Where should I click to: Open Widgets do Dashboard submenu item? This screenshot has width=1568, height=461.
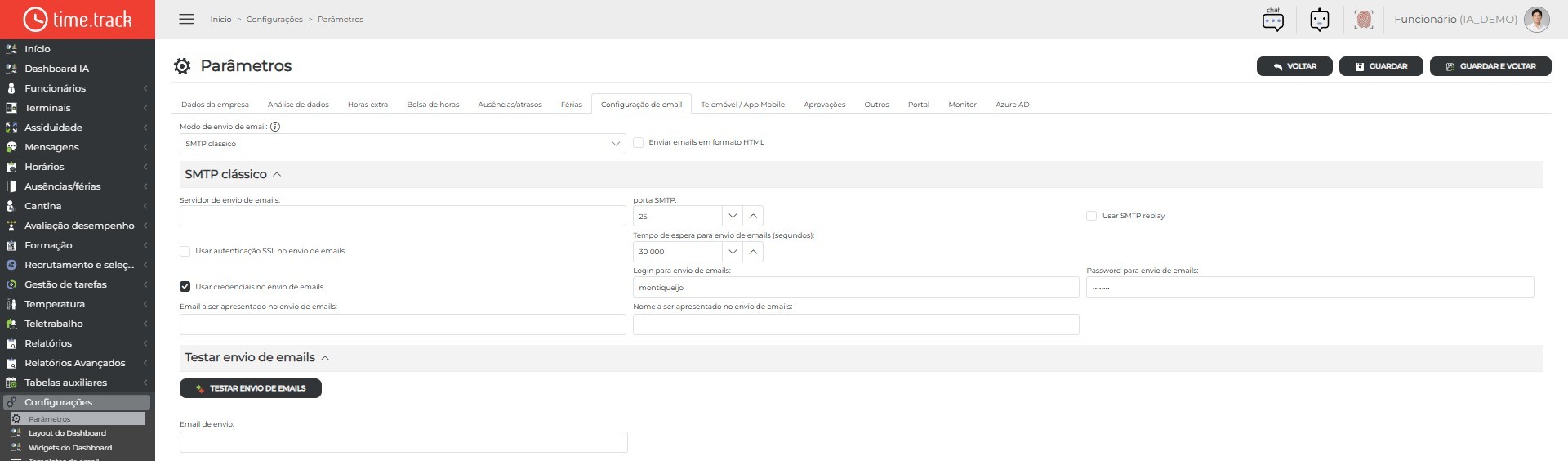pos(70,448)
